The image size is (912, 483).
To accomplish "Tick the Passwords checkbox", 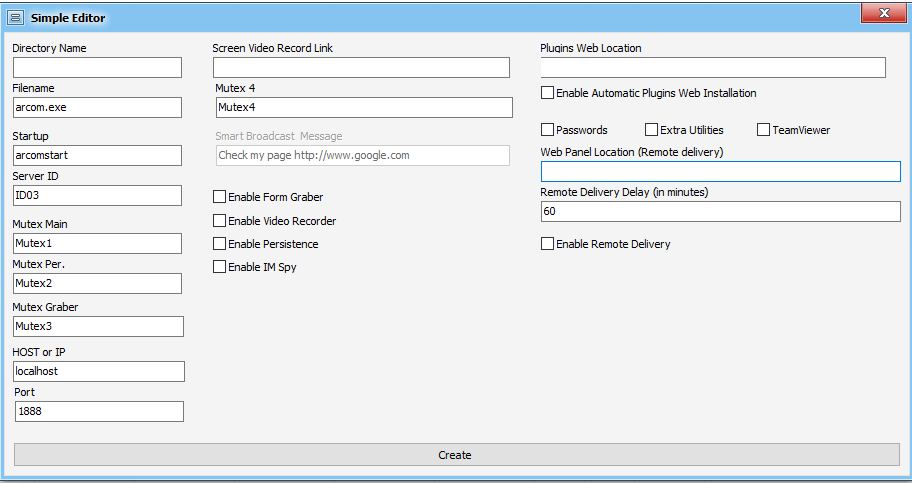I will 547,130.
